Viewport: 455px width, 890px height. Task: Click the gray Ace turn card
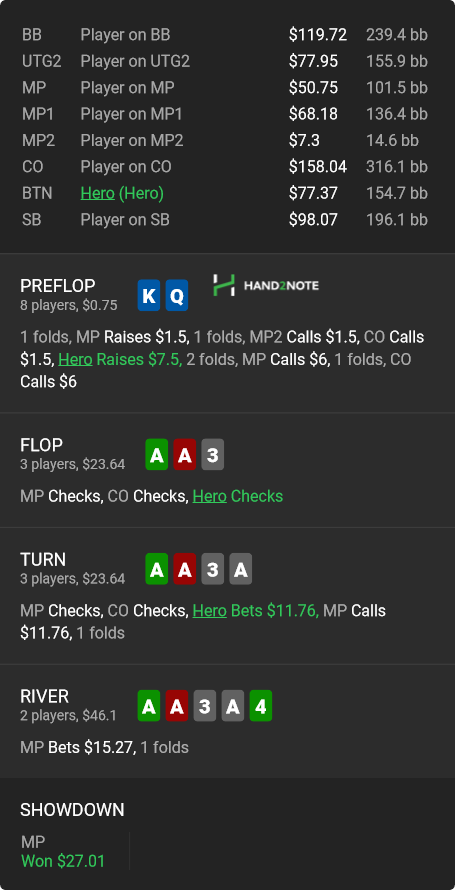click(241, 569)
